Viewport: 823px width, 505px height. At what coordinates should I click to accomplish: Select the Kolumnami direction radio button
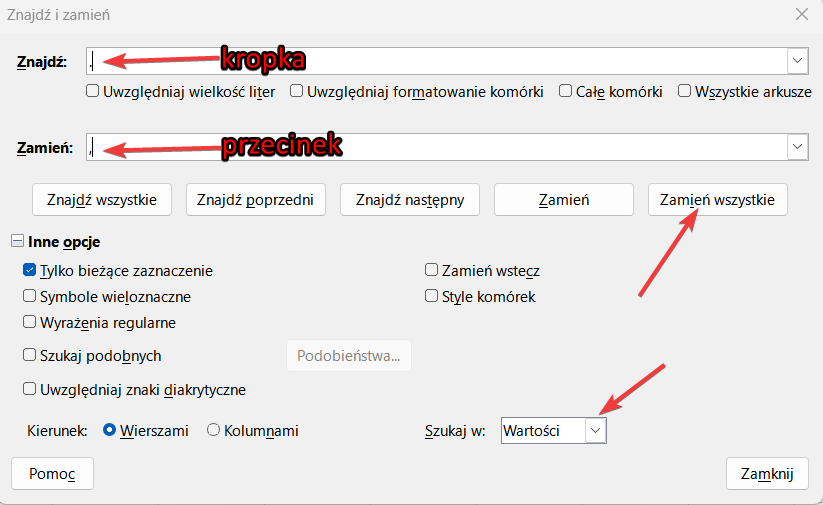click(213, 430)
